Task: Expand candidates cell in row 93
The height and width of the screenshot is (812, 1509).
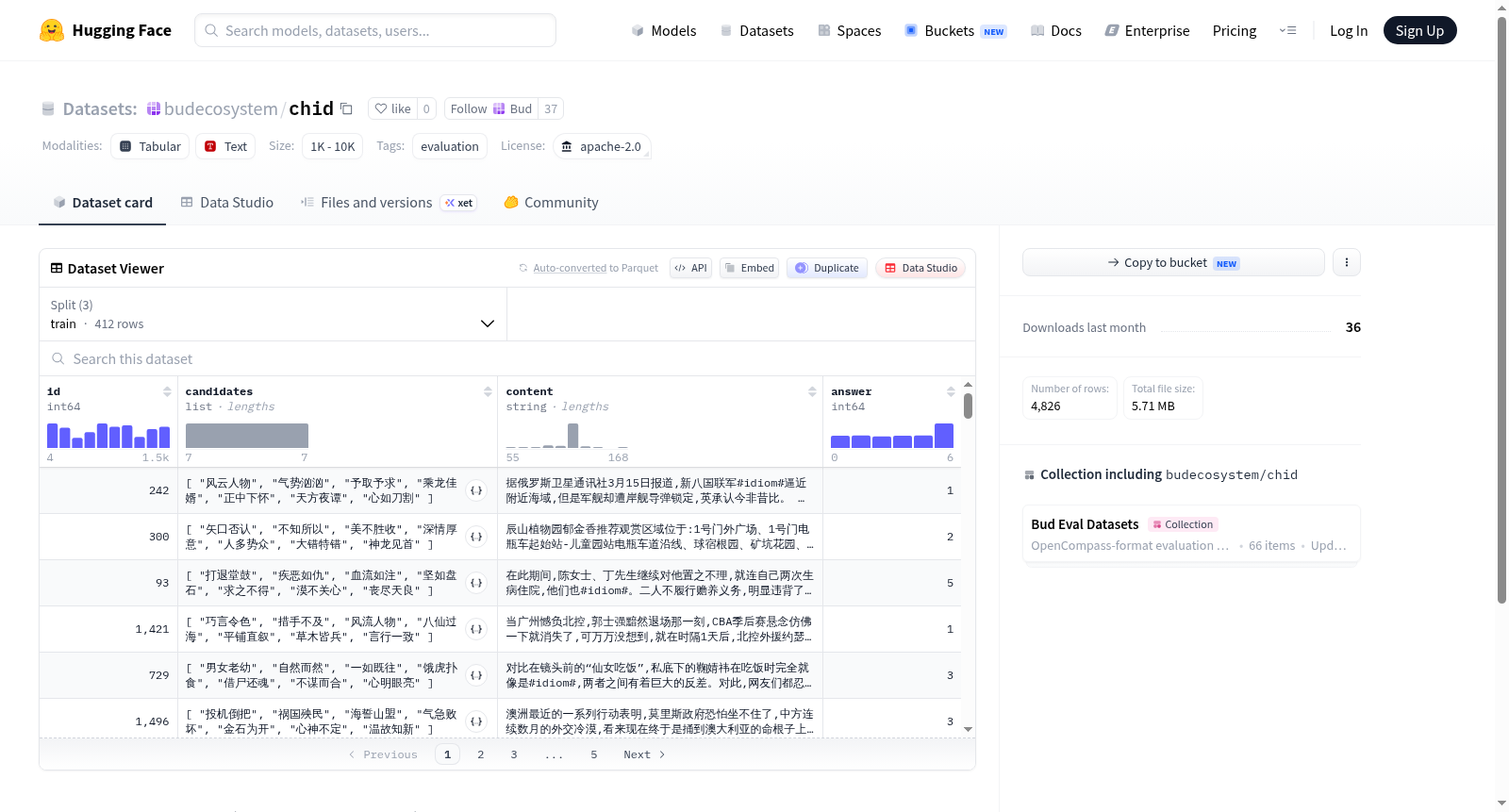Action: pos(476,583)
